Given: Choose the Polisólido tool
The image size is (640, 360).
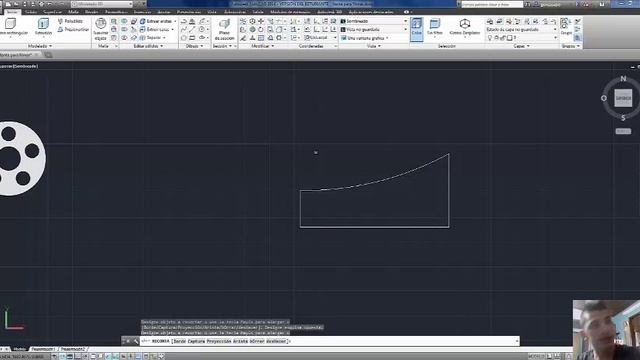Looking at the screenshot, I should click(70, 21).
